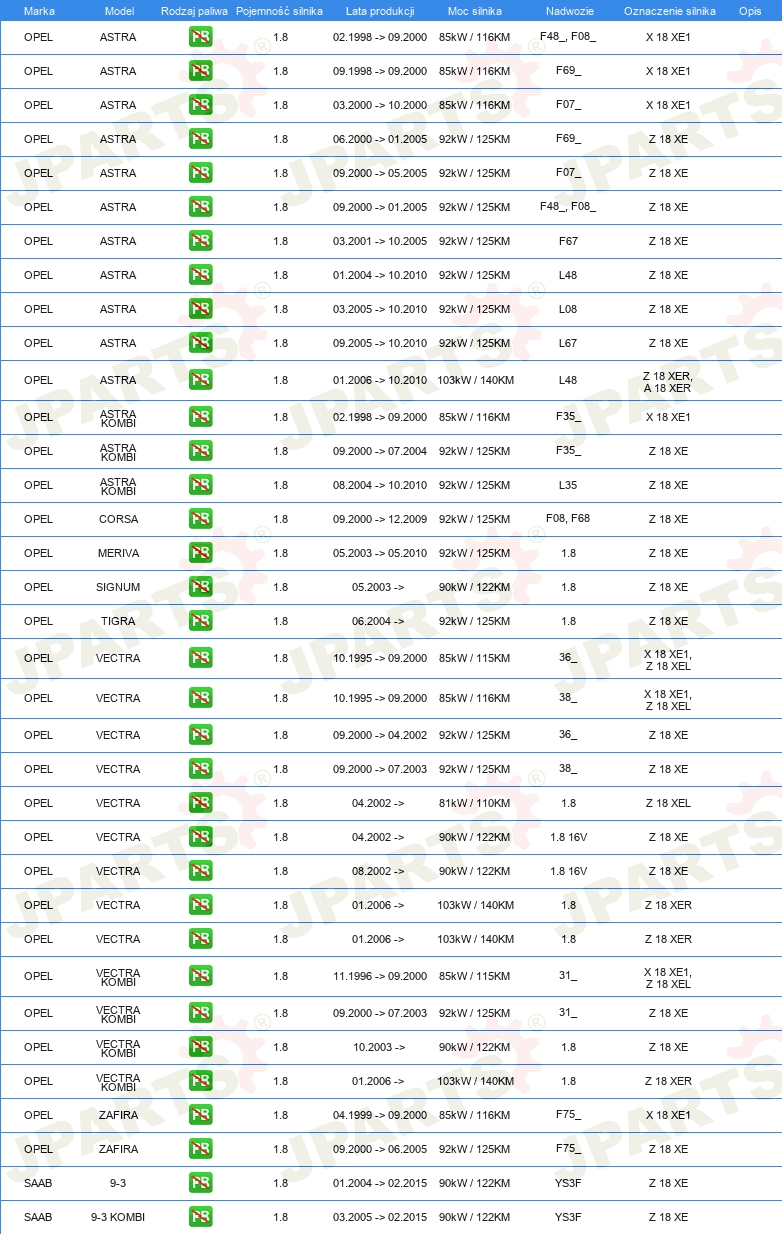Click fuel icon in ASTRA 03.2000 -> 10.2000 row

[200, 105]
